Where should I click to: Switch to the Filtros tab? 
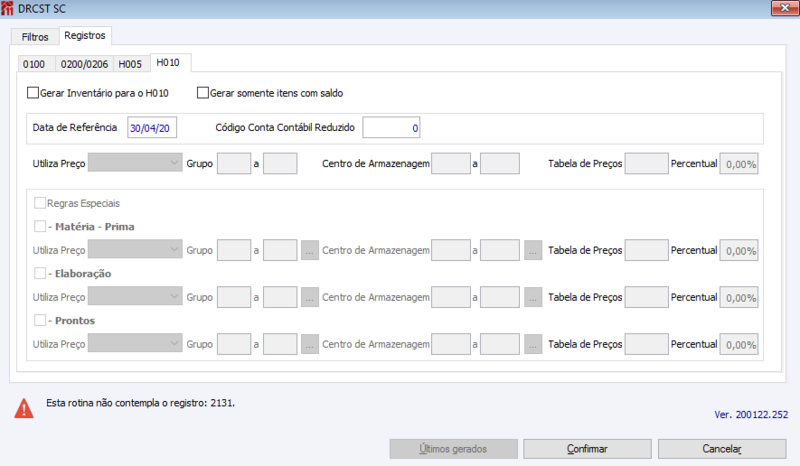[35, 37]
